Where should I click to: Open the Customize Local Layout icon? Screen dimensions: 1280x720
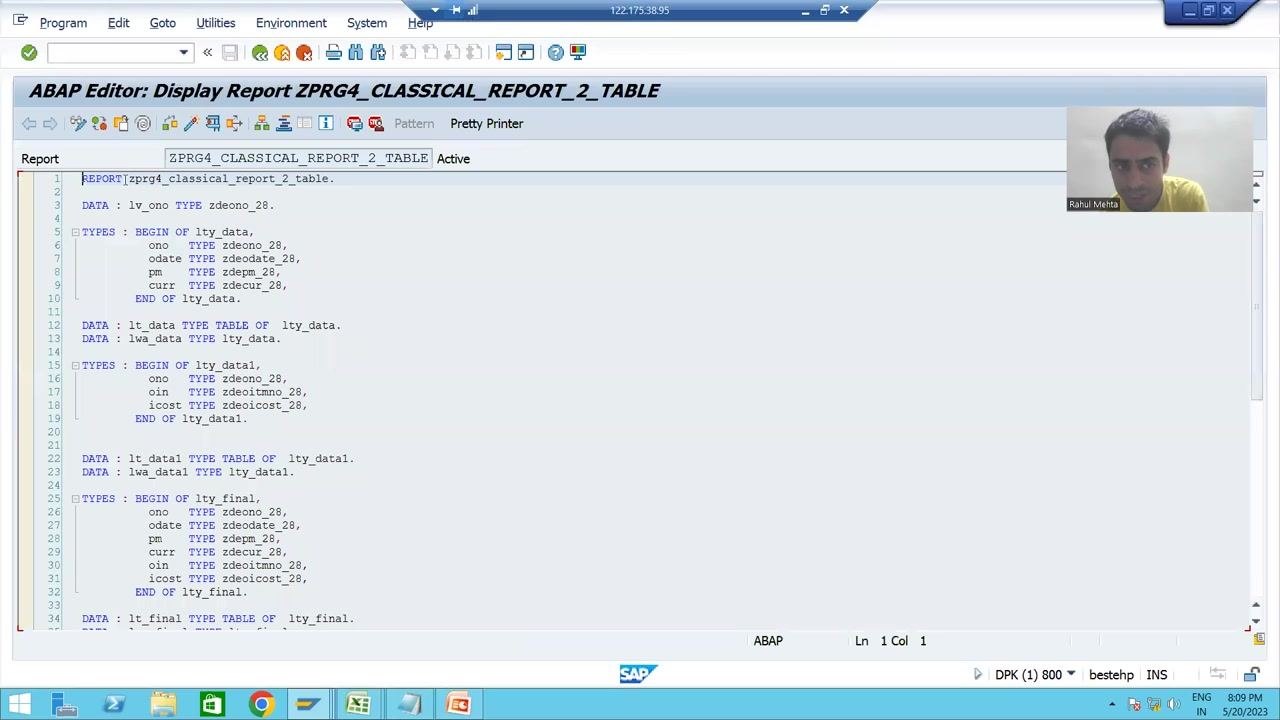point(577,52)
